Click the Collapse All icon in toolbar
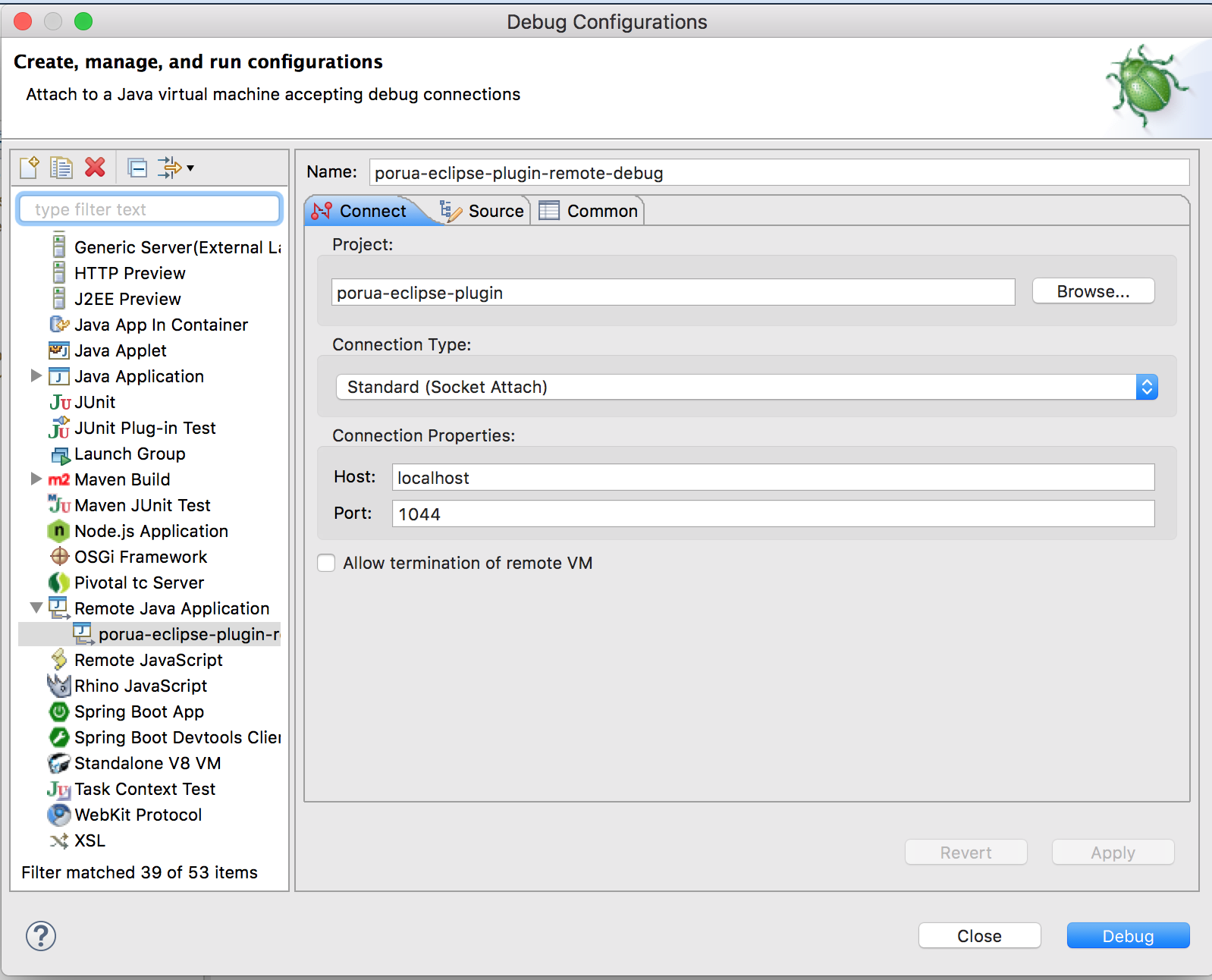Viewport: 1212px width, 980px height. point(137,167)
